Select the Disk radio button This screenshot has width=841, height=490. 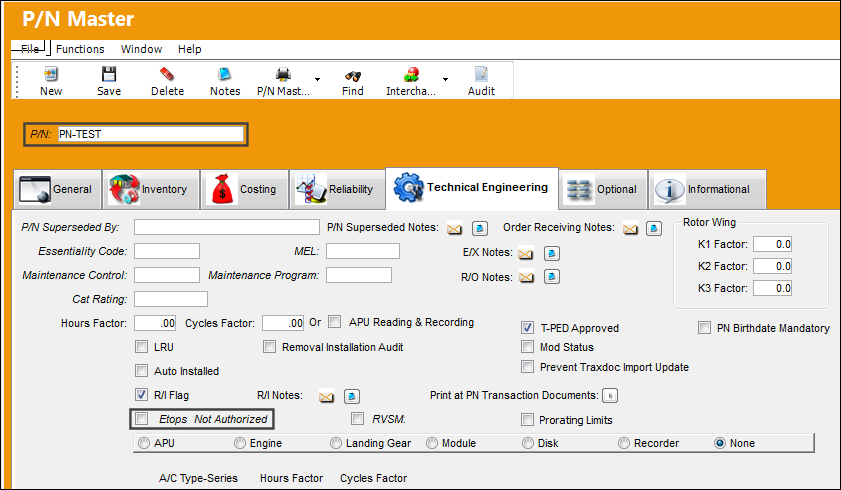coord(528,443)
